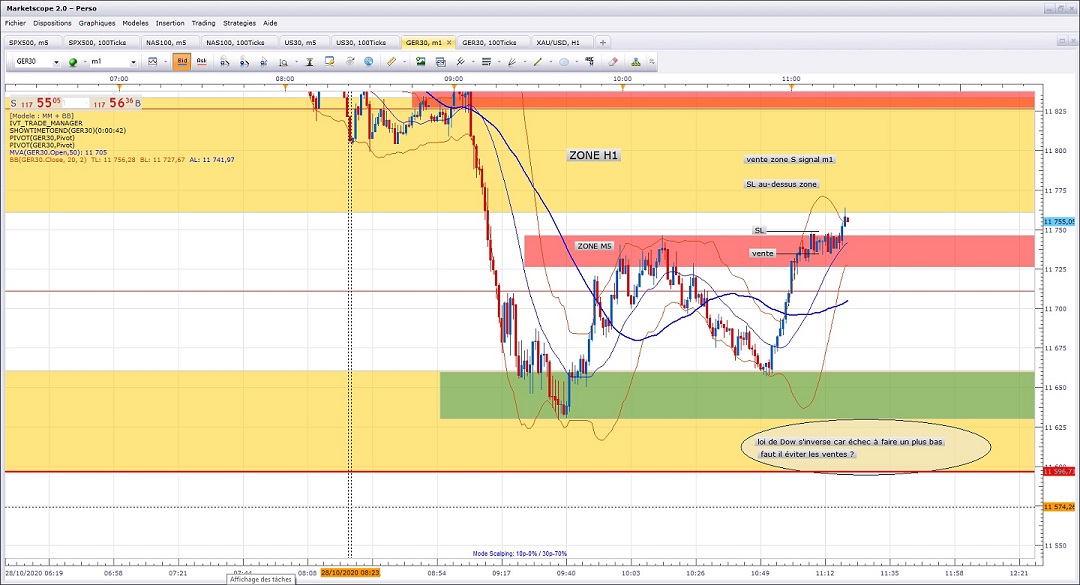
Task: Open the Insertion menu
Action: tap(170, 23)
